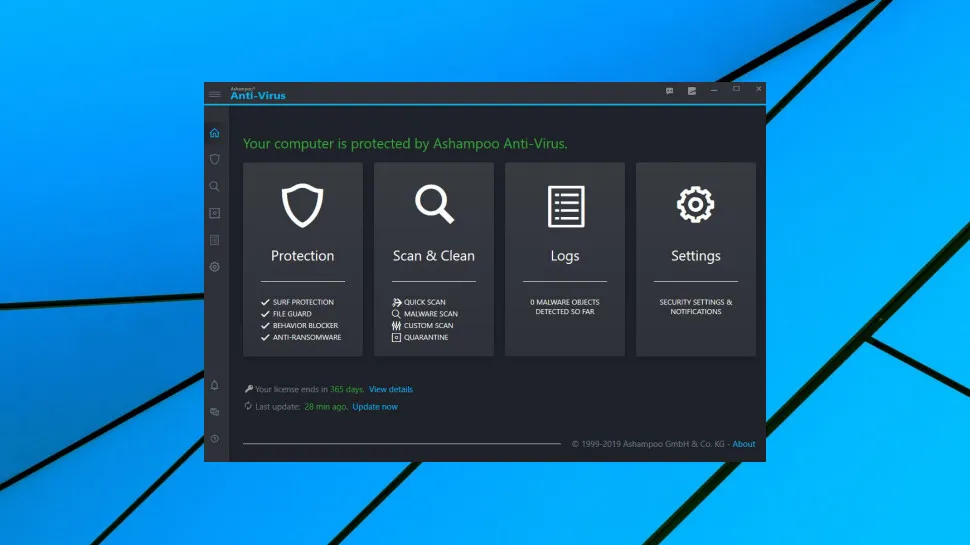Click the Quarantine box icon in Scan card
This screenshot has width=970, height=545.
pos(397,338)
